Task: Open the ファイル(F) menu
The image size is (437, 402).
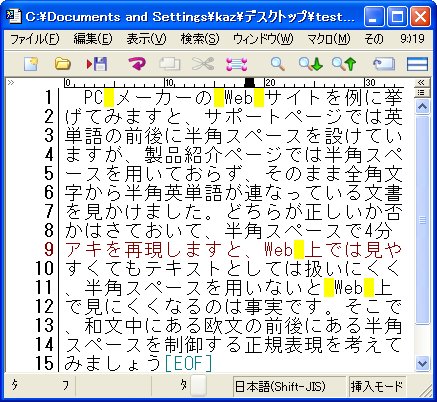Action: pyautogui.click(x=35, y=39)
